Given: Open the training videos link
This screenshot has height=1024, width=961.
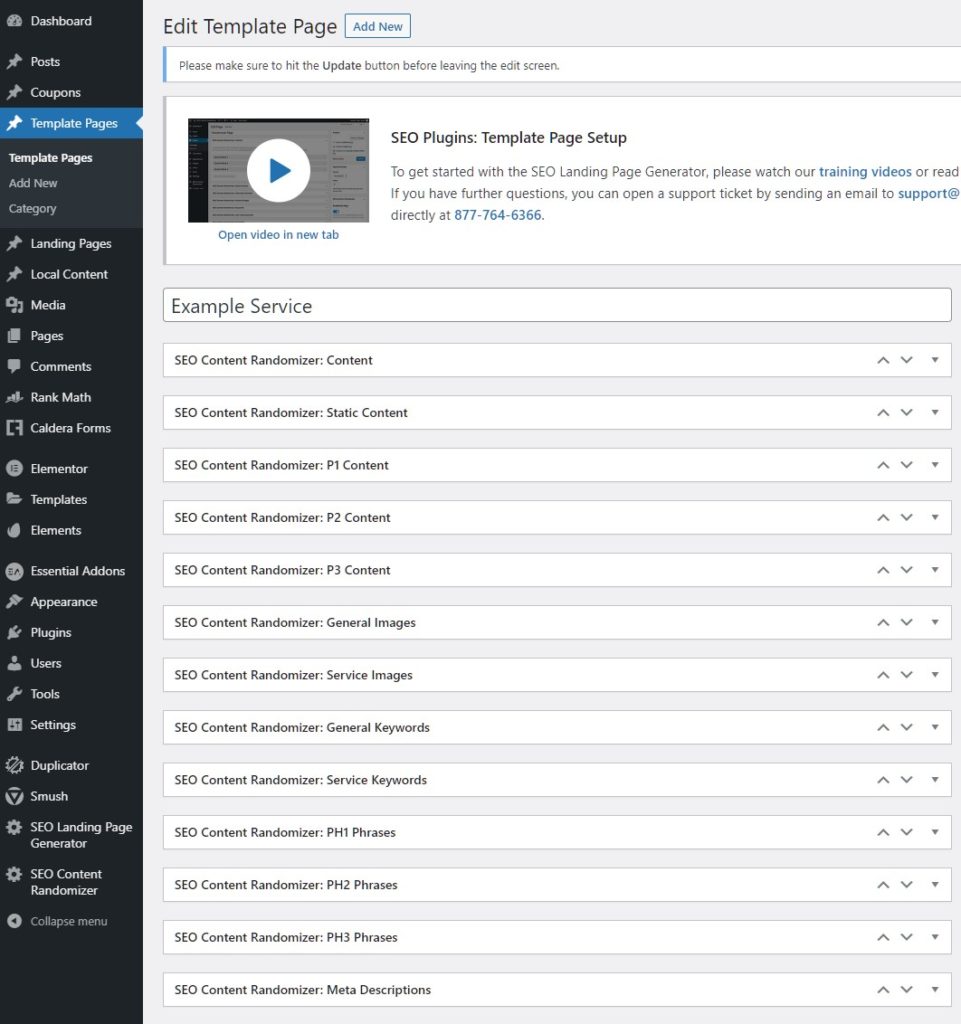Looking at the screenshot, I should click(x=866, y=171).
